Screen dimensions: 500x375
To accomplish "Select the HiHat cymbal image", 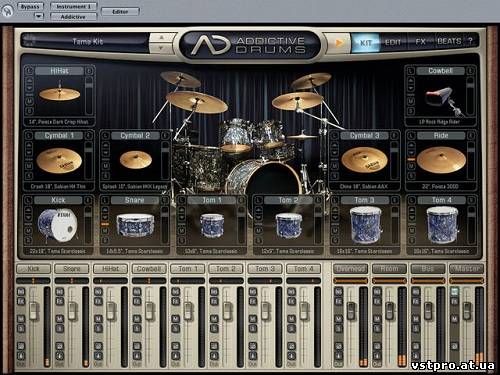I will [60, 93].
